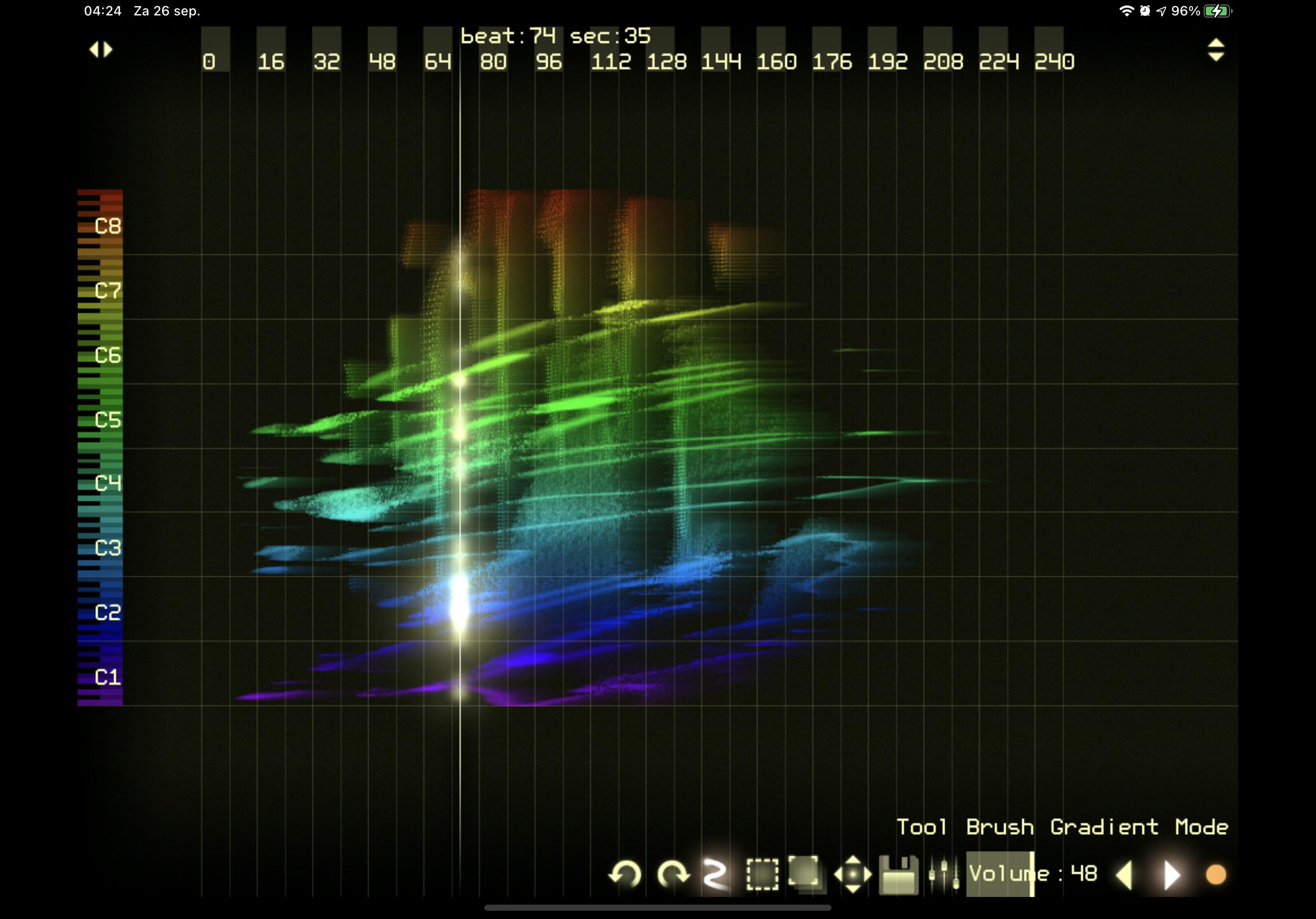This screenshot has height=919, width=1316.
Task: Click the redo arrow icon
Action: coord(672,874)
